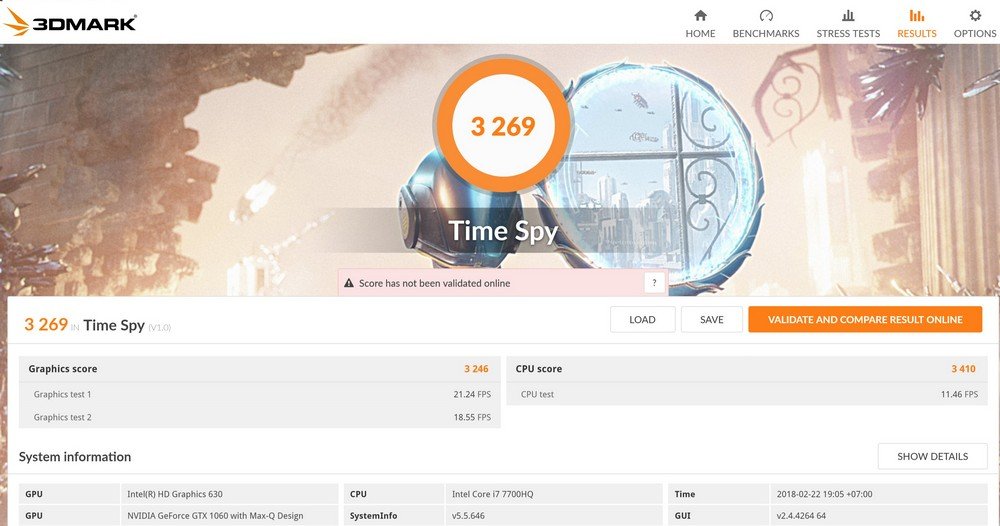Select the Graphics score row
Viewport: 1000px width, 526px height.
tap(260, 369)
